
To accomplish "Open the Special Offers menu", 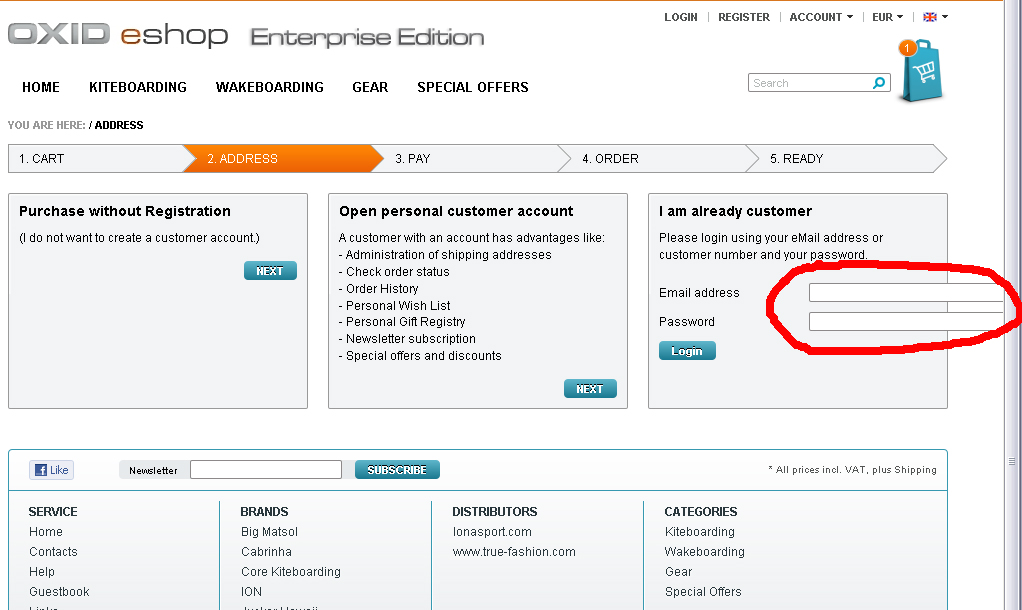I will point(473,87).
